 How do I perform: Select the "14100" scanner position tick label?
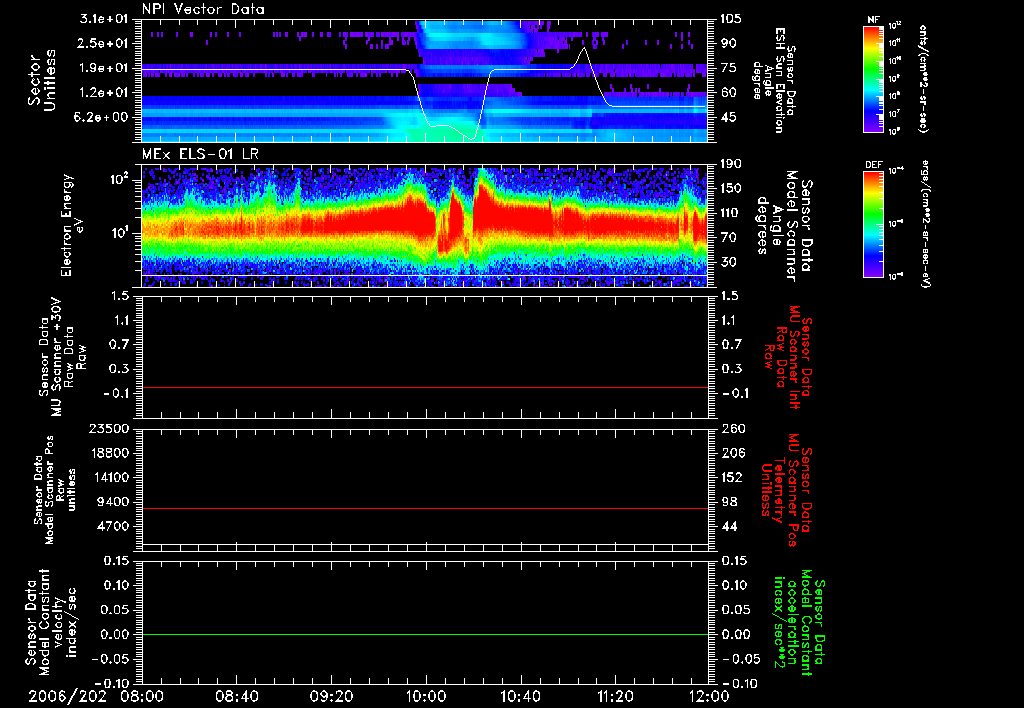click(x=110, y=477)
